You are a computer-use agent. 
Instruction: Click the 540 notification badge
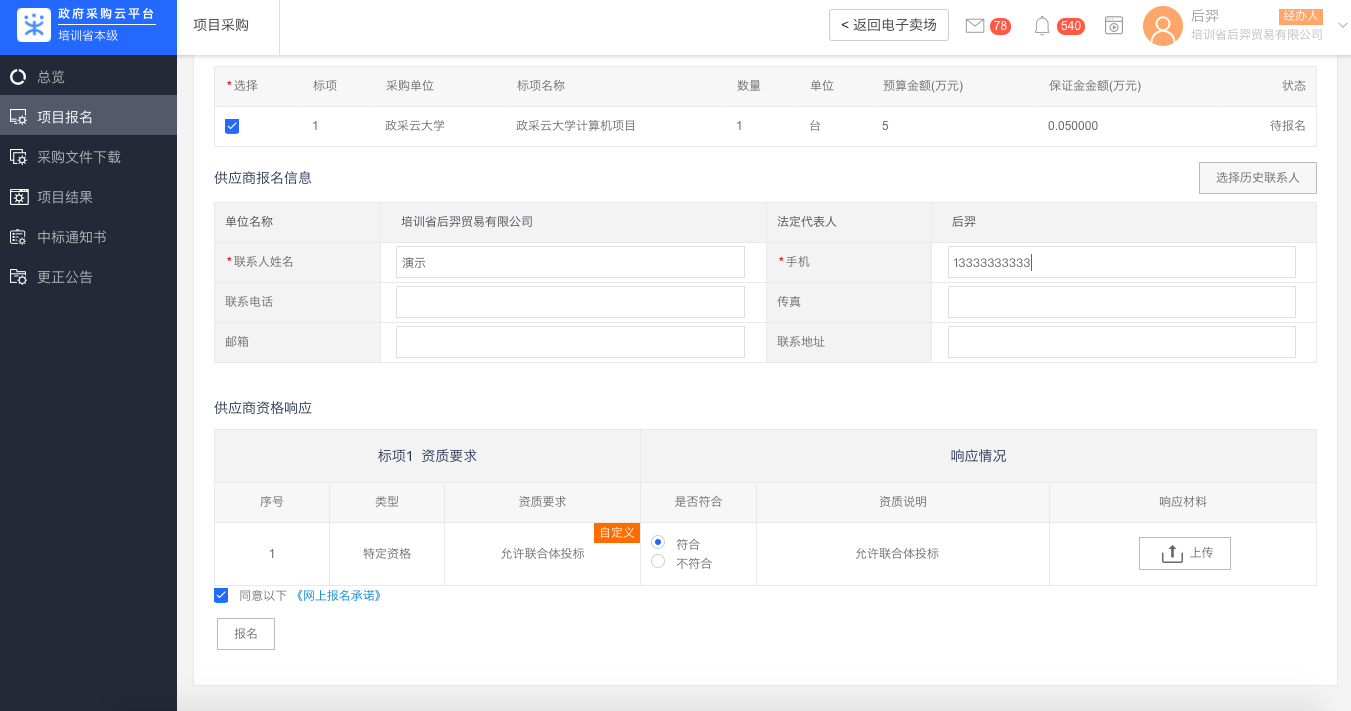[x=1071, y=26]
